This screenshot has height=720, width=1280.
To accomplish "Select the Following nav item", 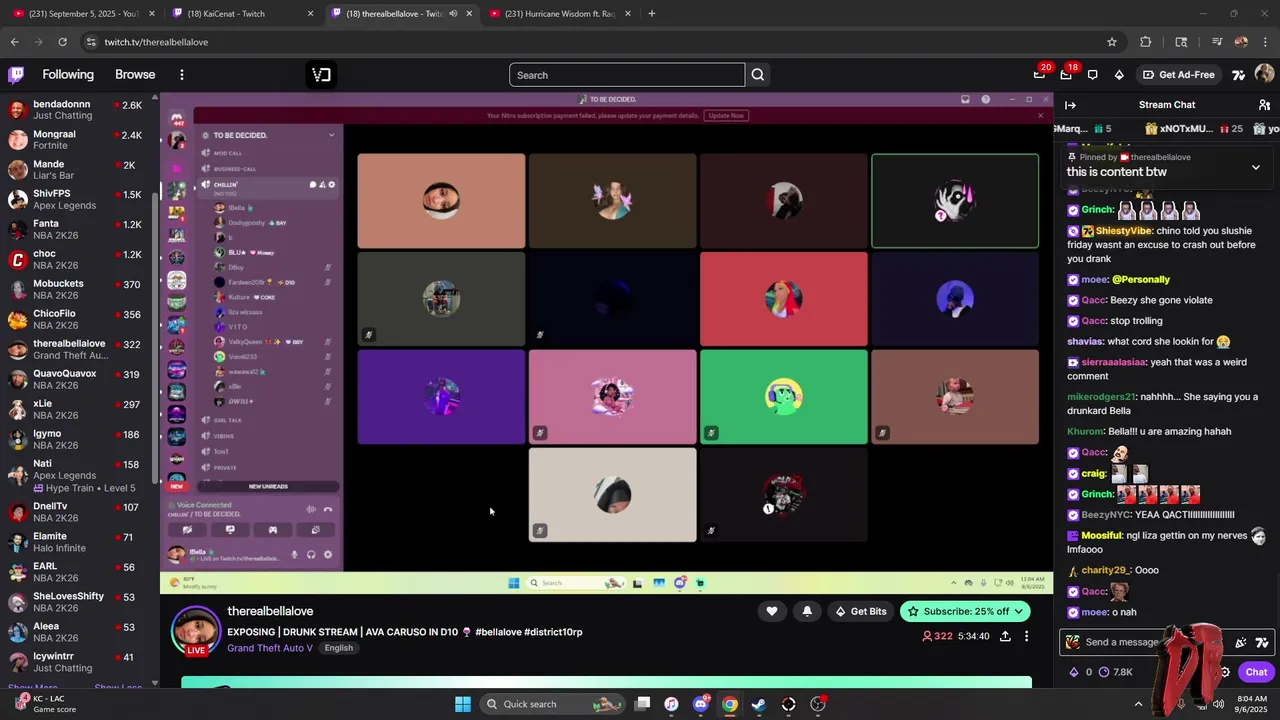I will pyautogui.click(x=68, y=75).
